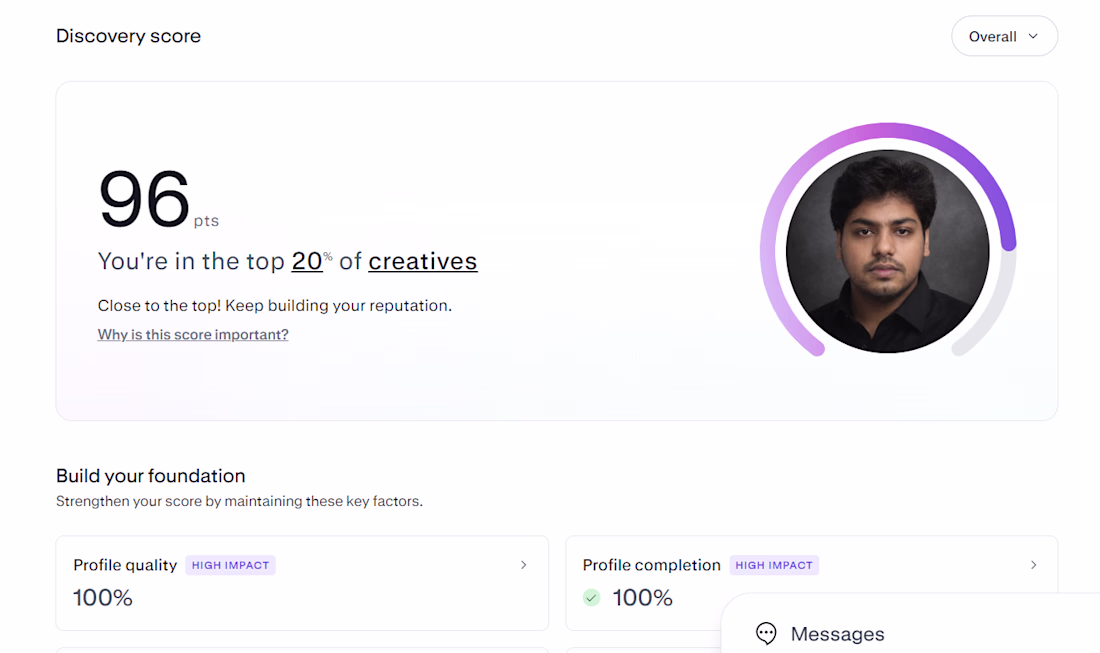Click the Profile quality 100% value

[103, 598]
